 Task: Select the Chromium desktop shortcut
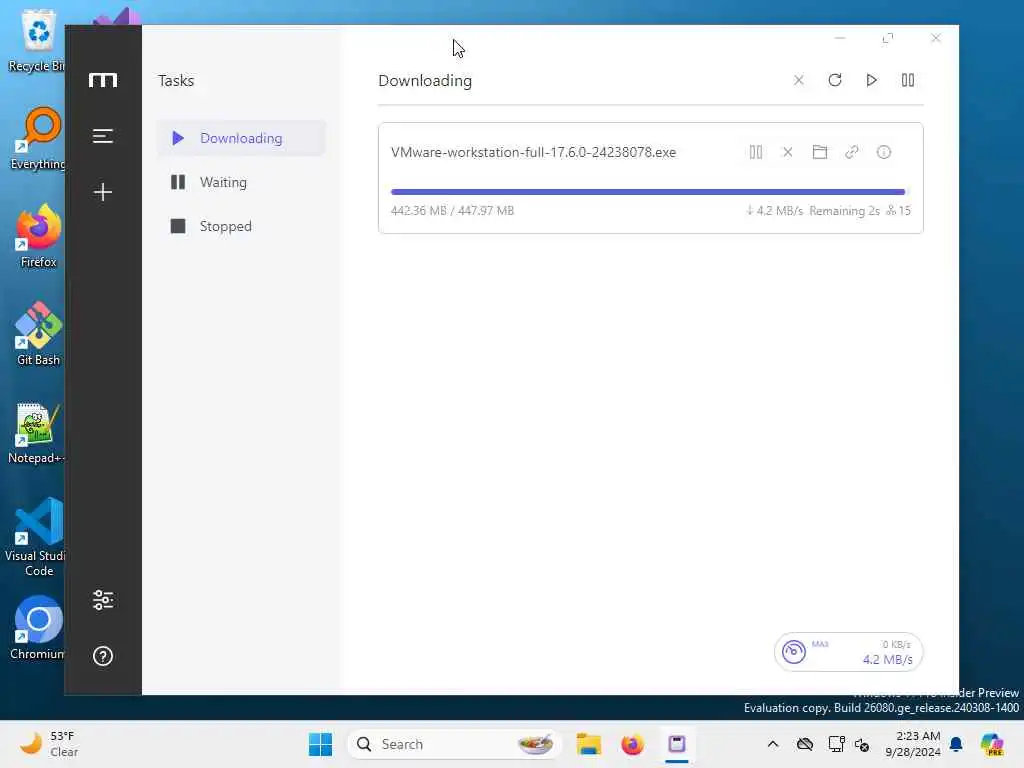click(38, 627)
